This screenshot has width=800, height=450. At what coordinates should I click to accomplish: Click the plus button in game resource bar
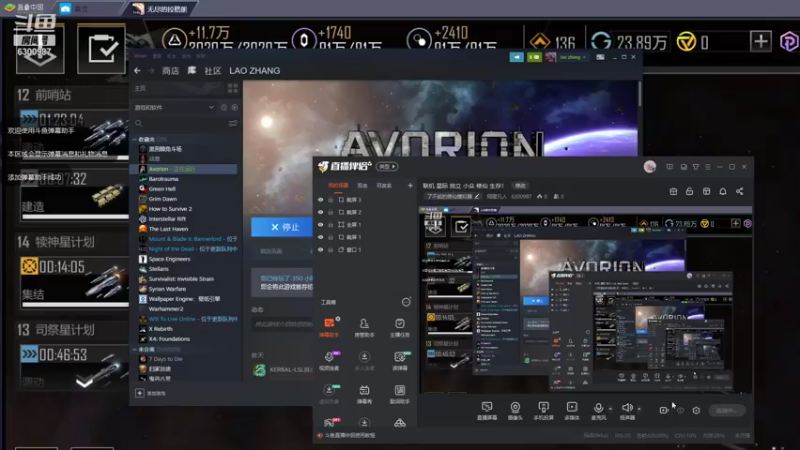pos(760,41)
